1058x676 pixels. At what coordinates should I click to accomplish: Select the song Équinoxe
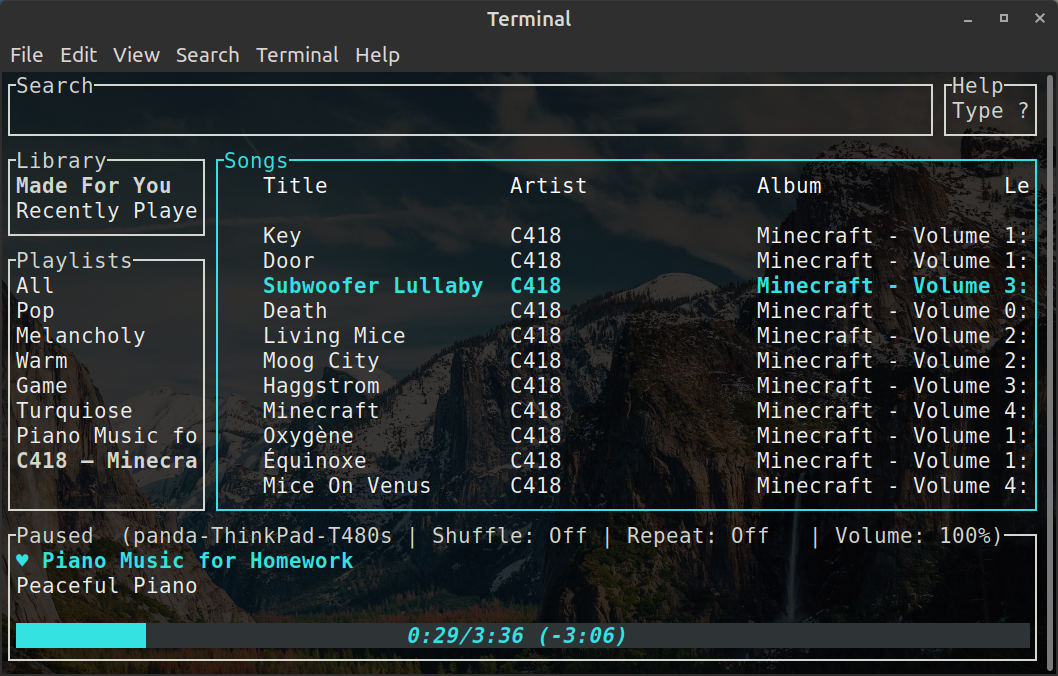pos(314,460)
